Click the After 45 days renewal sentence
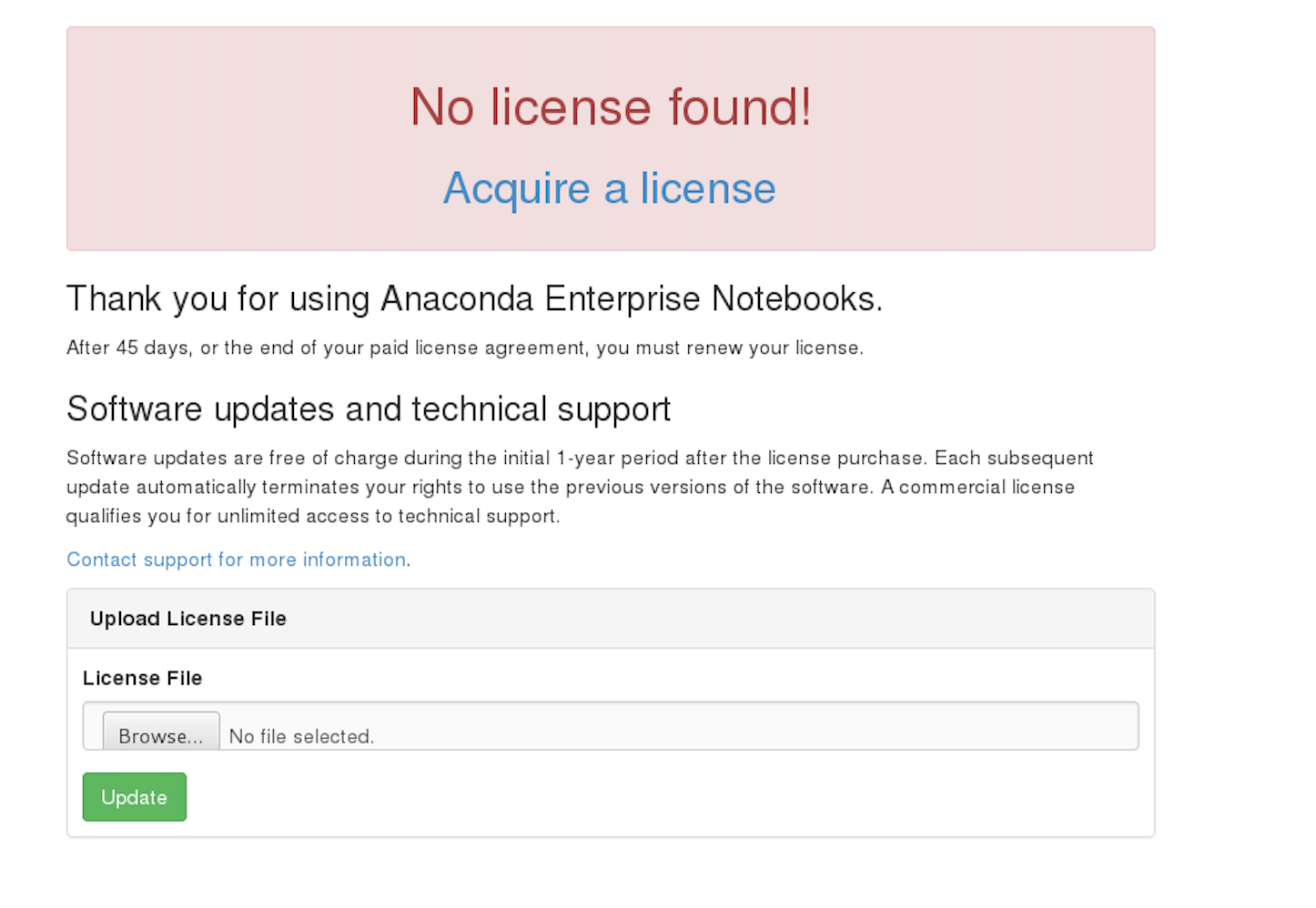 pyautogui.click(x=465, y=348)
